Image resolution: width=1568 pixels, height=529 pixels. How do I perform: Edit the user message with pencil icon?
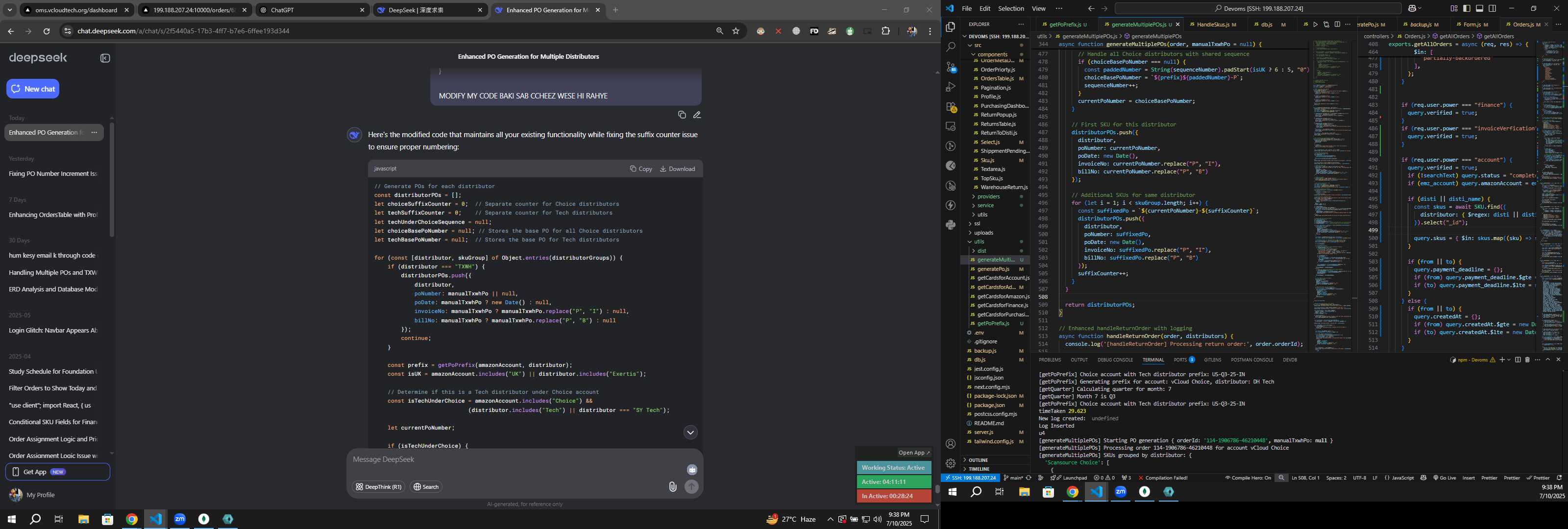tap(697, 115)
